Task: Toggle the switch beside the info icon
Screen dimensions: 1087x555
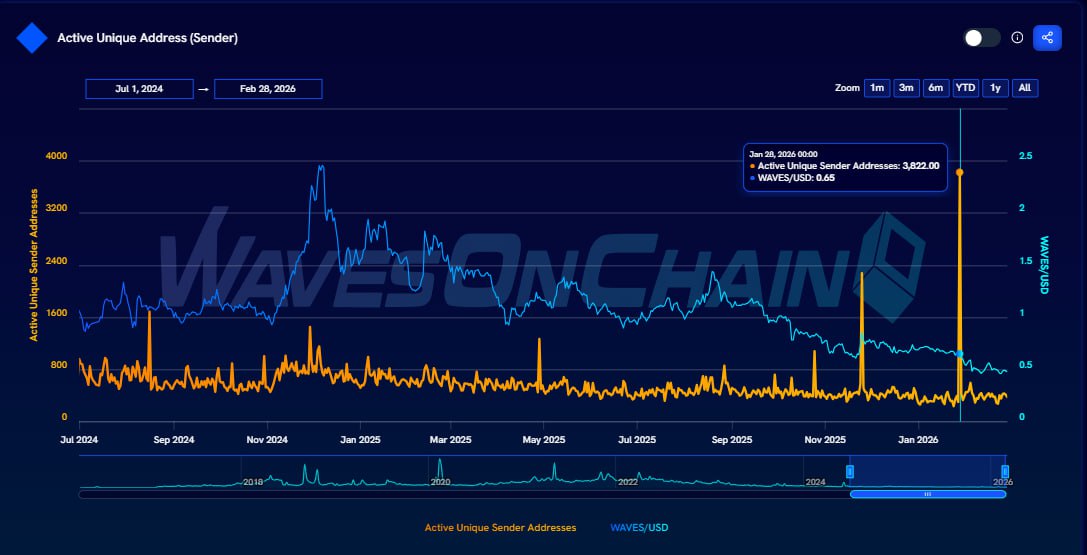Action: coord(982,38)
